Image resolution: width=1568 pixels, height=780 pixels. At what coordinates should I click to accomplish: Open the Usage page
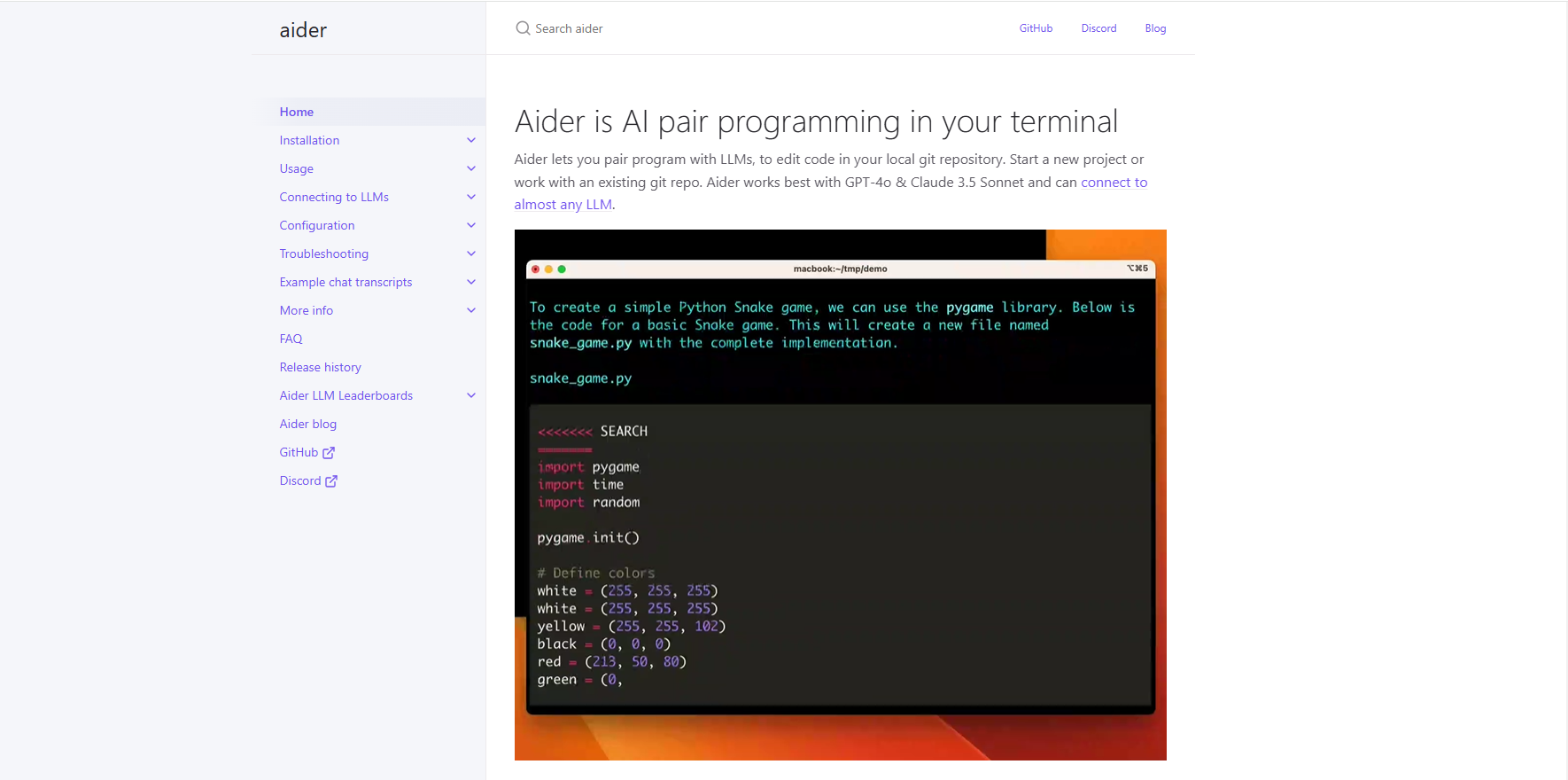297,168
